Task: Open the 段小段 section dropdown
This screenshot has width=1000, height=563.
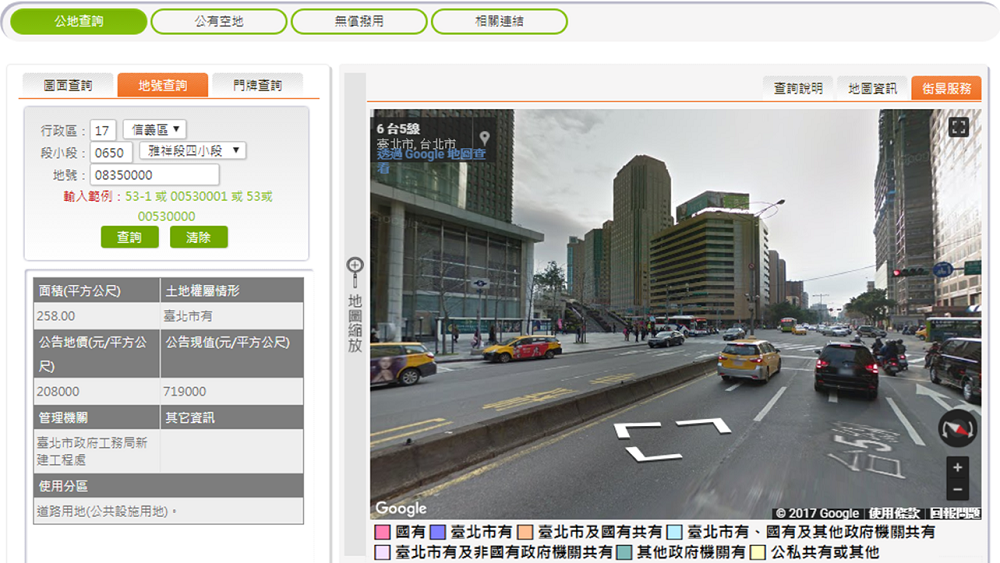Action: [x=192, y=151]
